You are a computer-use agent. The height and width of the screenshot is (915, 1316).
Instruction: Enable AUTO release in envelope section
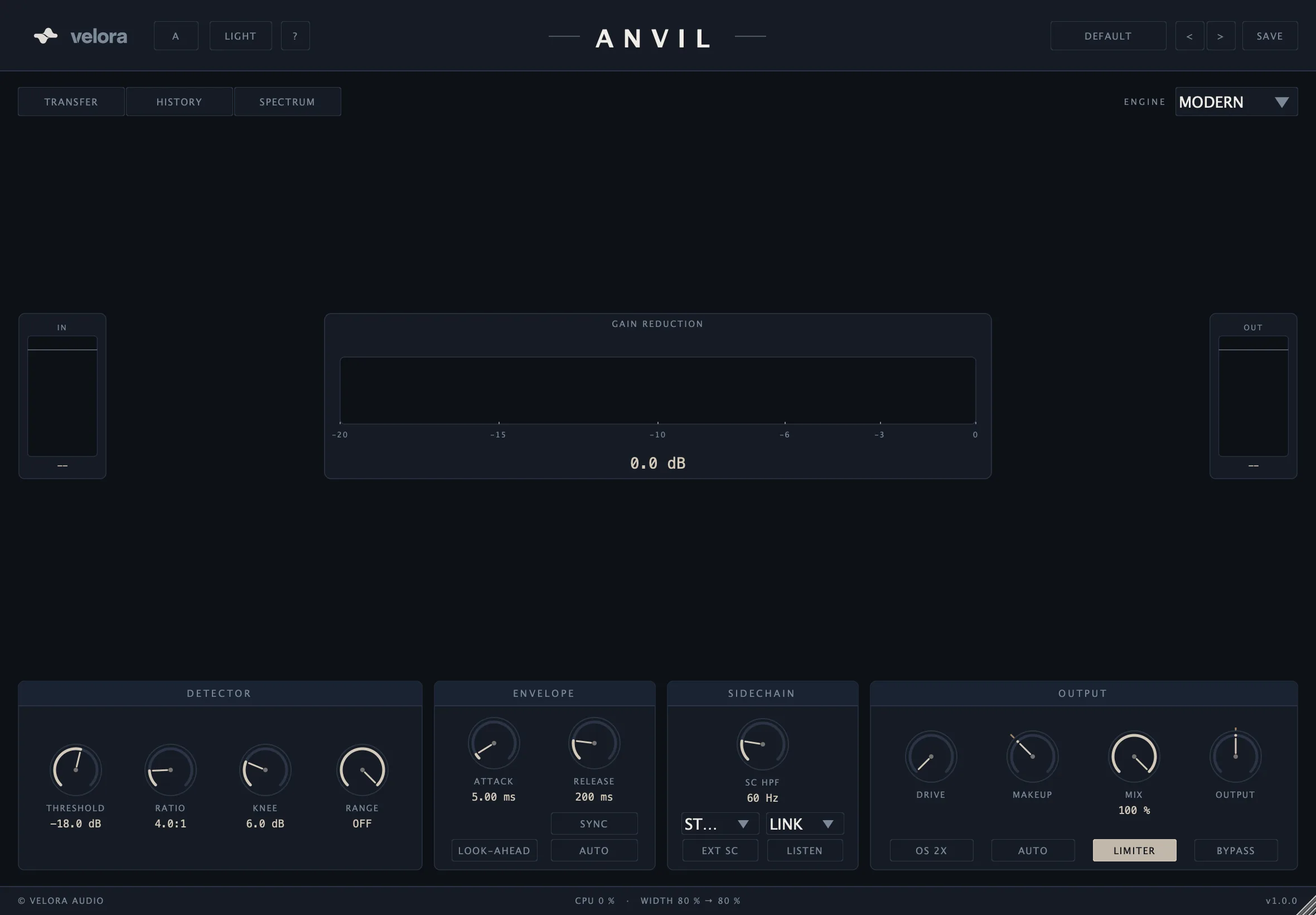[x=593, y=850]
